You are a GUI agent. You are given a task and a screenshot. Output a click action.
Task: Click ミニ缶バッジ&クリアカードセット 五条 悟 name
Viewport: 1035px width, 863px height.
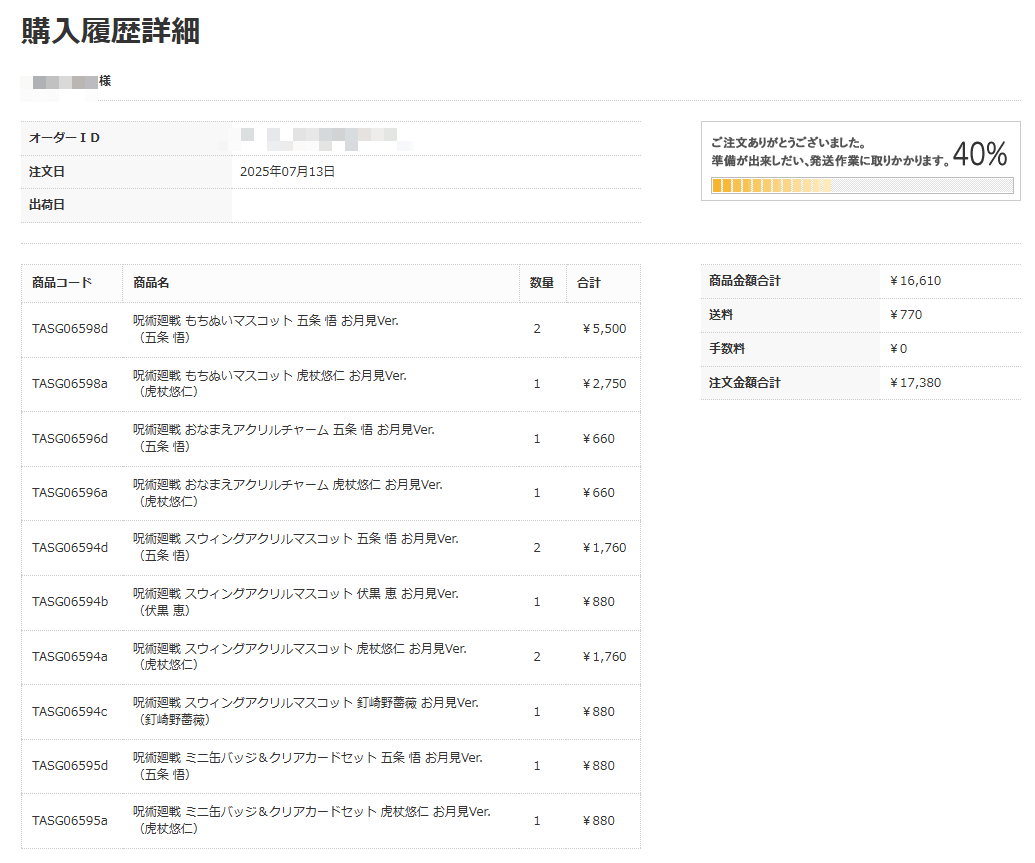point(308,765)
